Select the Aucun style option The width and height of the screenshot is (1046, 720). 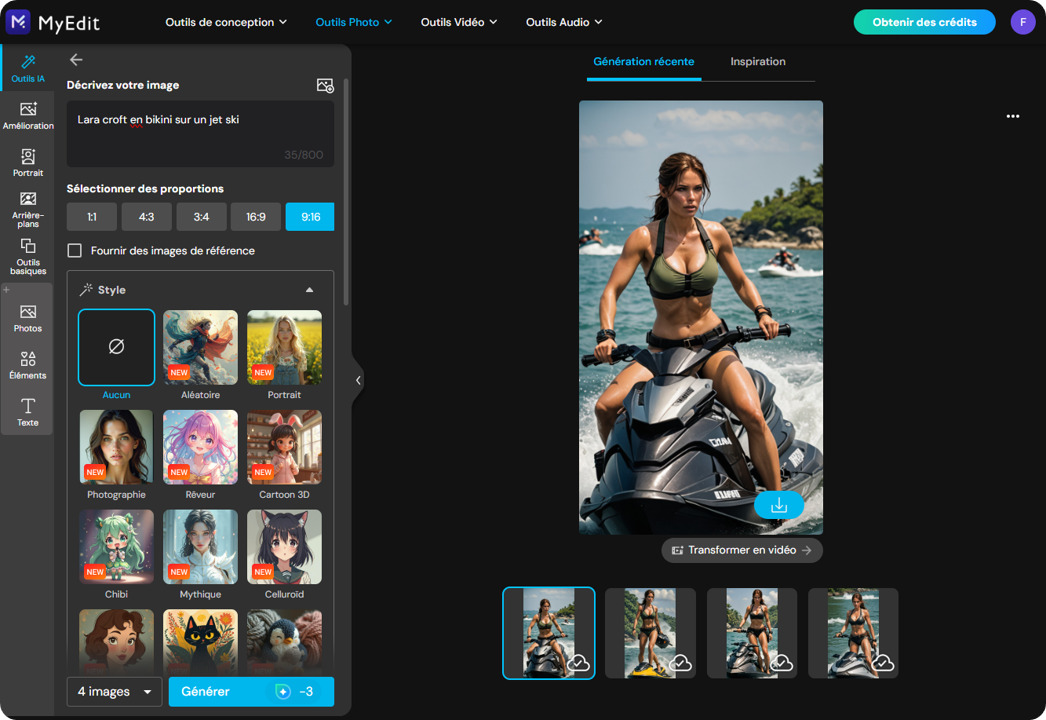click(x=116, y=345)
